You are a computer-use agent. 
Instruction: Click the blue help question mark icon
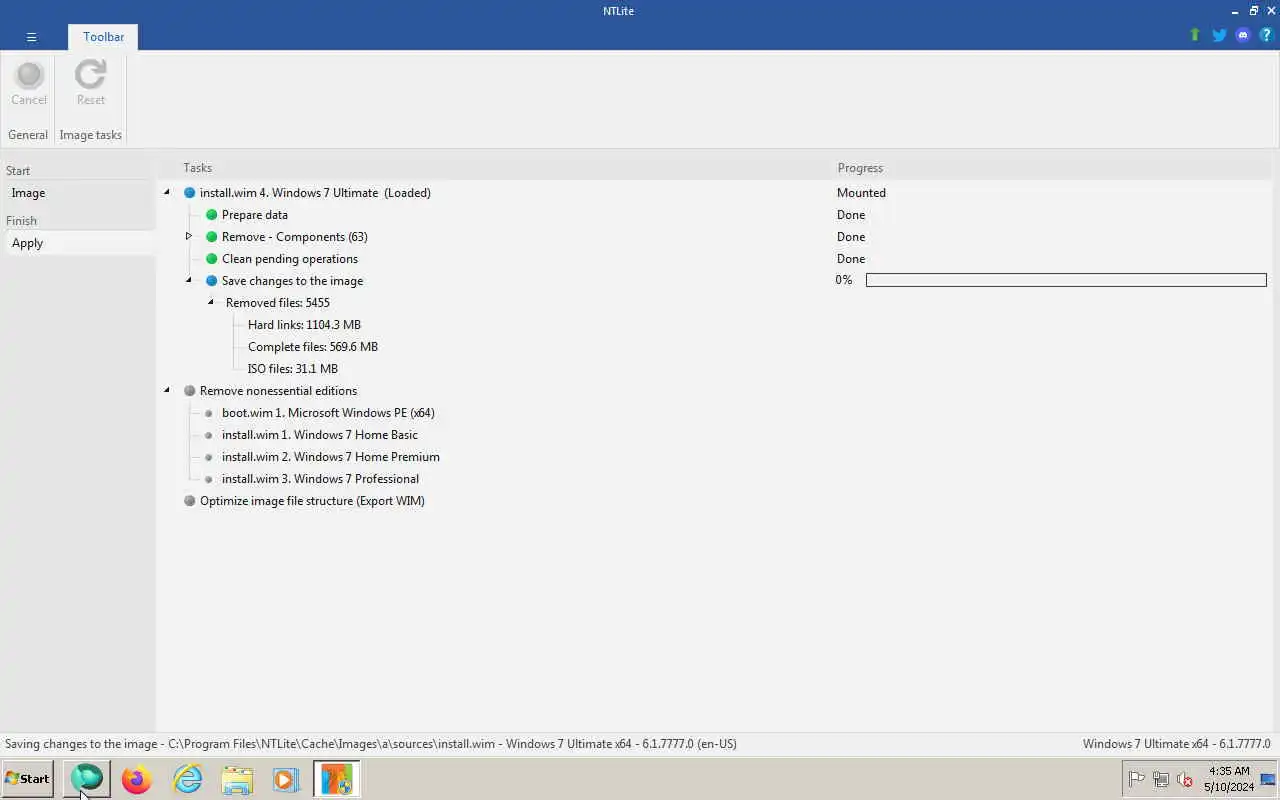point(1266,35)
